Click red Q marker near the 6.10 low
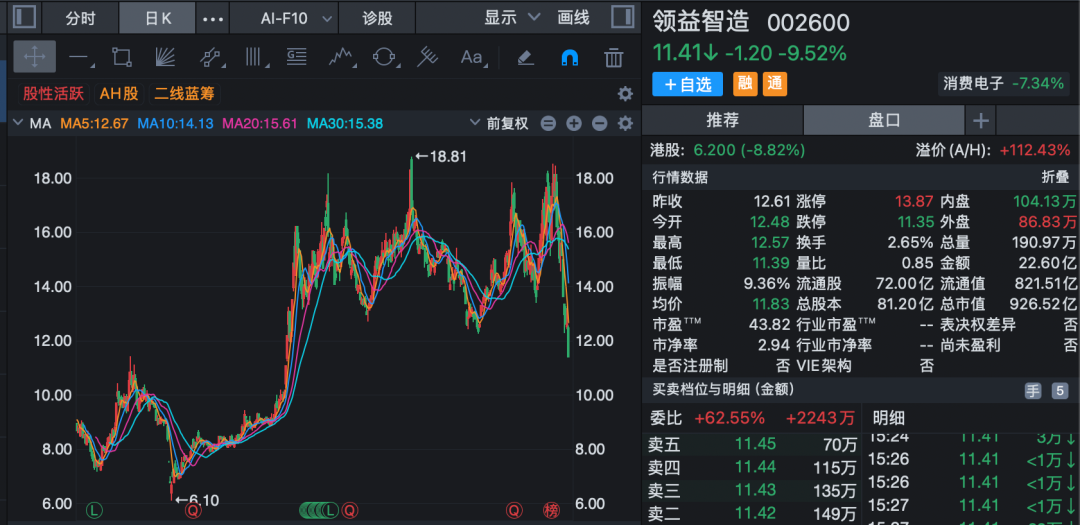Screen dimensions: 1080x525 193,511
